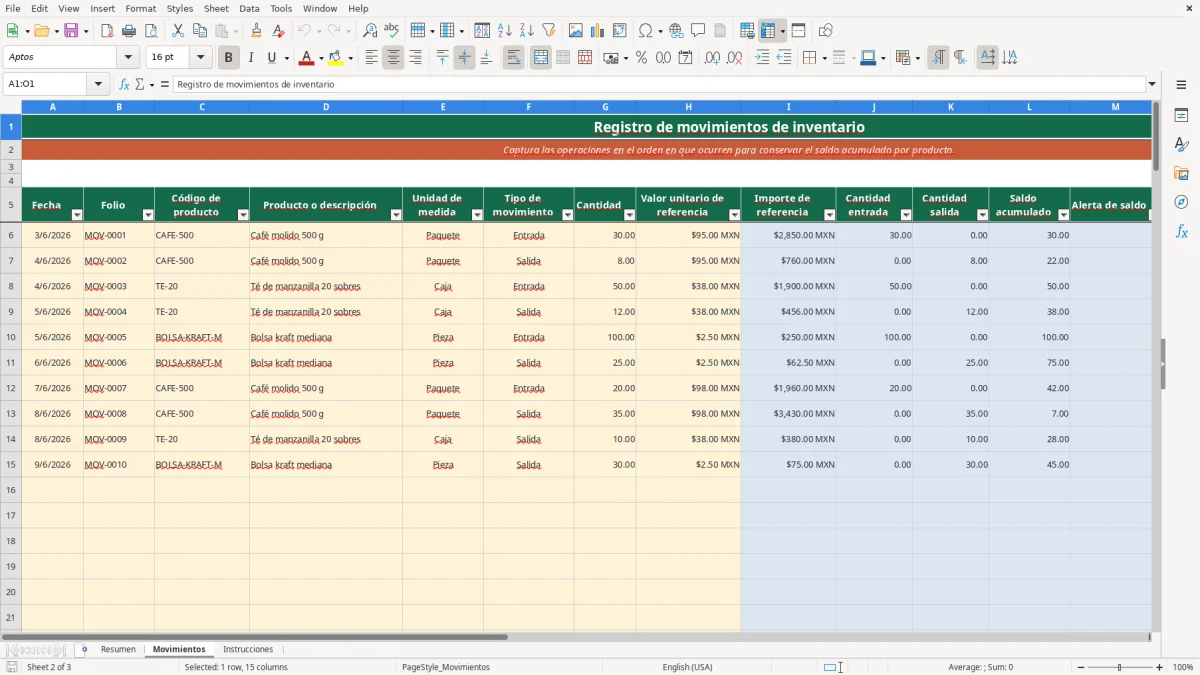
Task: Select the cell reading MOV-0005
Action: 119,337
